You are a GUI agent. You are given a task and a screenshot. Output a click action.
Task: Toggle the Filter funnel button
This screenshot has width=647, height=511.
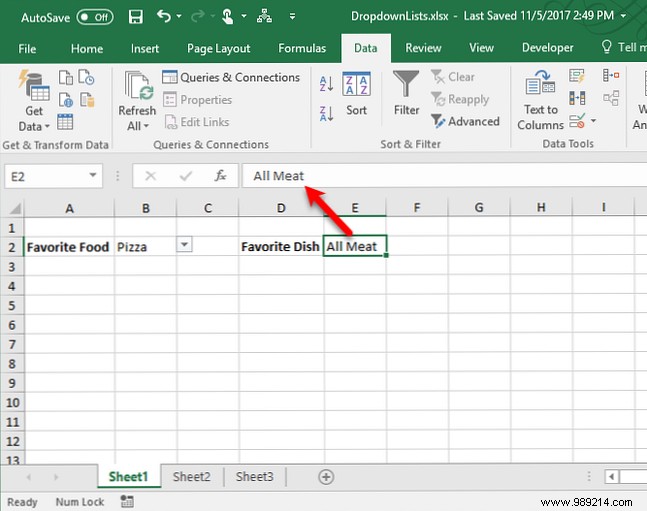point(406,93)
